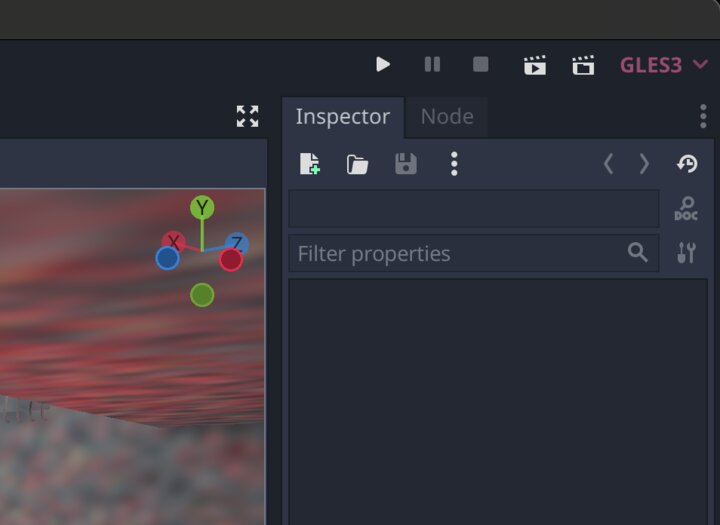Screen dimensions: 720x525
Task: Play the project
Action: 382,64
